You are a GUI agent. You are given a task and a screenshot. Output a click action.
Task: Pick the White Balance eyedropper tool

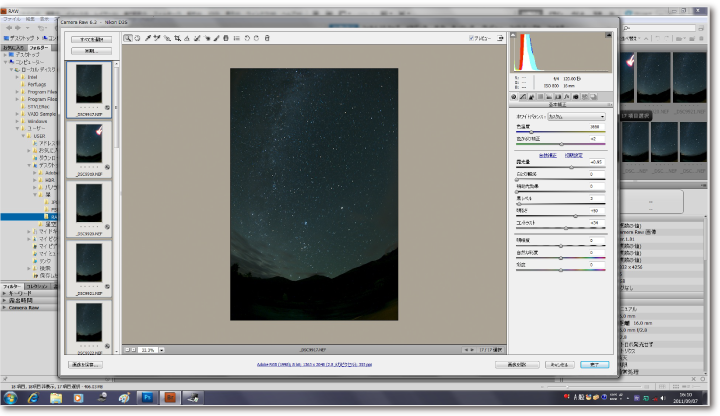coord(148,39)
